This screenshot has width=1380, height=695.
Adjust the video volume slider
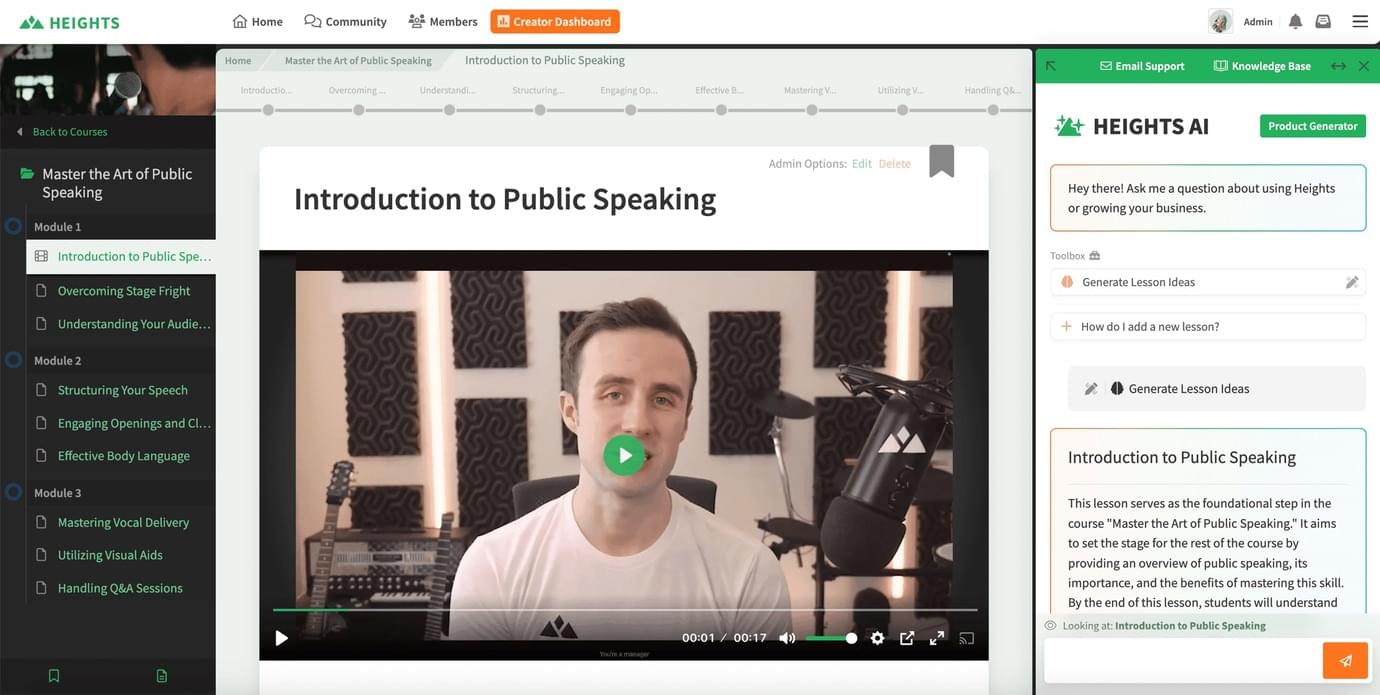[x=830, y=638]
